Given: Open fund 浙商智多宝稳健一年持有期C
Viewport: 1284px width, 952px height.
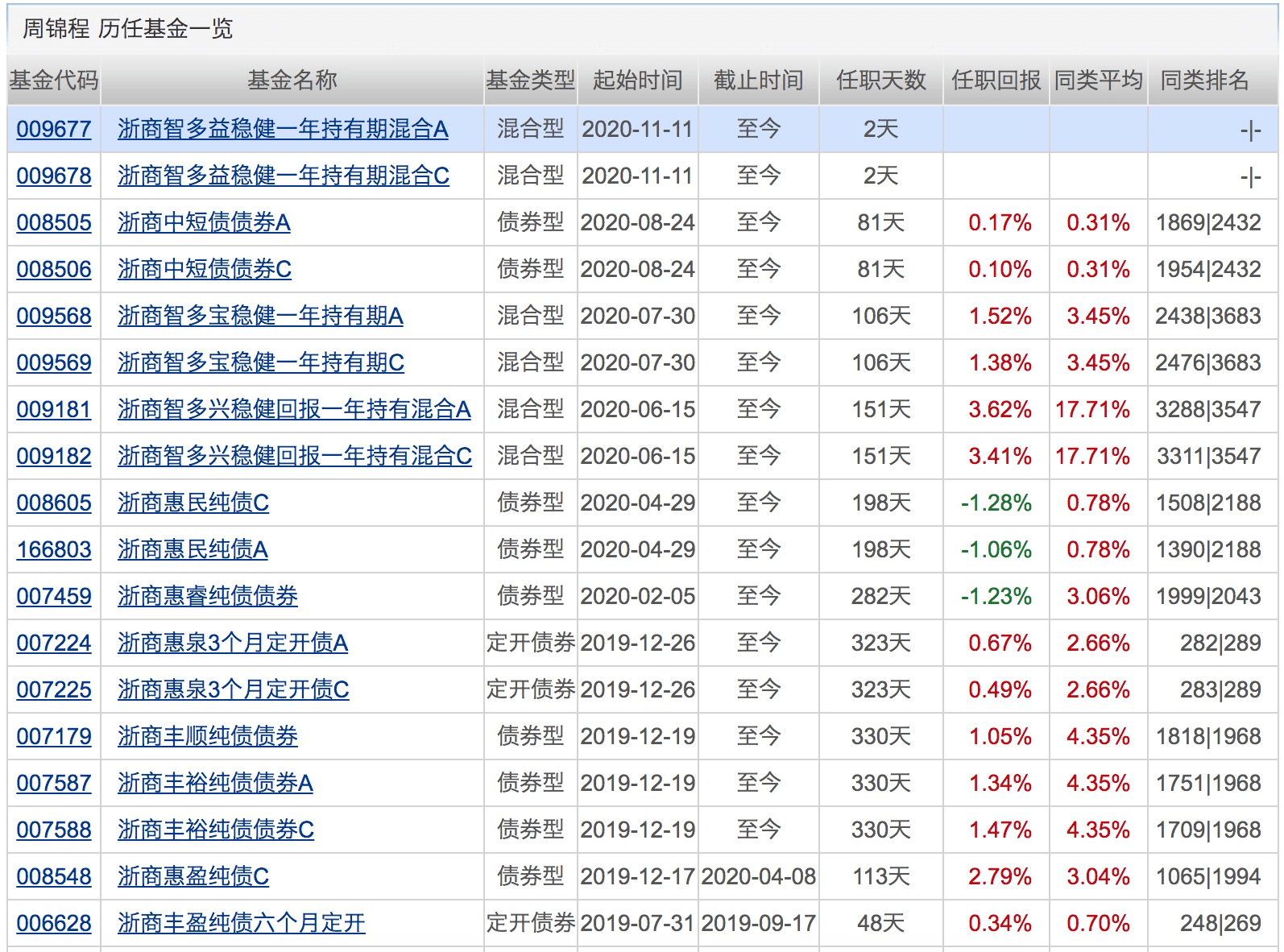Looking at the screenshot, I should coord(261,362).
